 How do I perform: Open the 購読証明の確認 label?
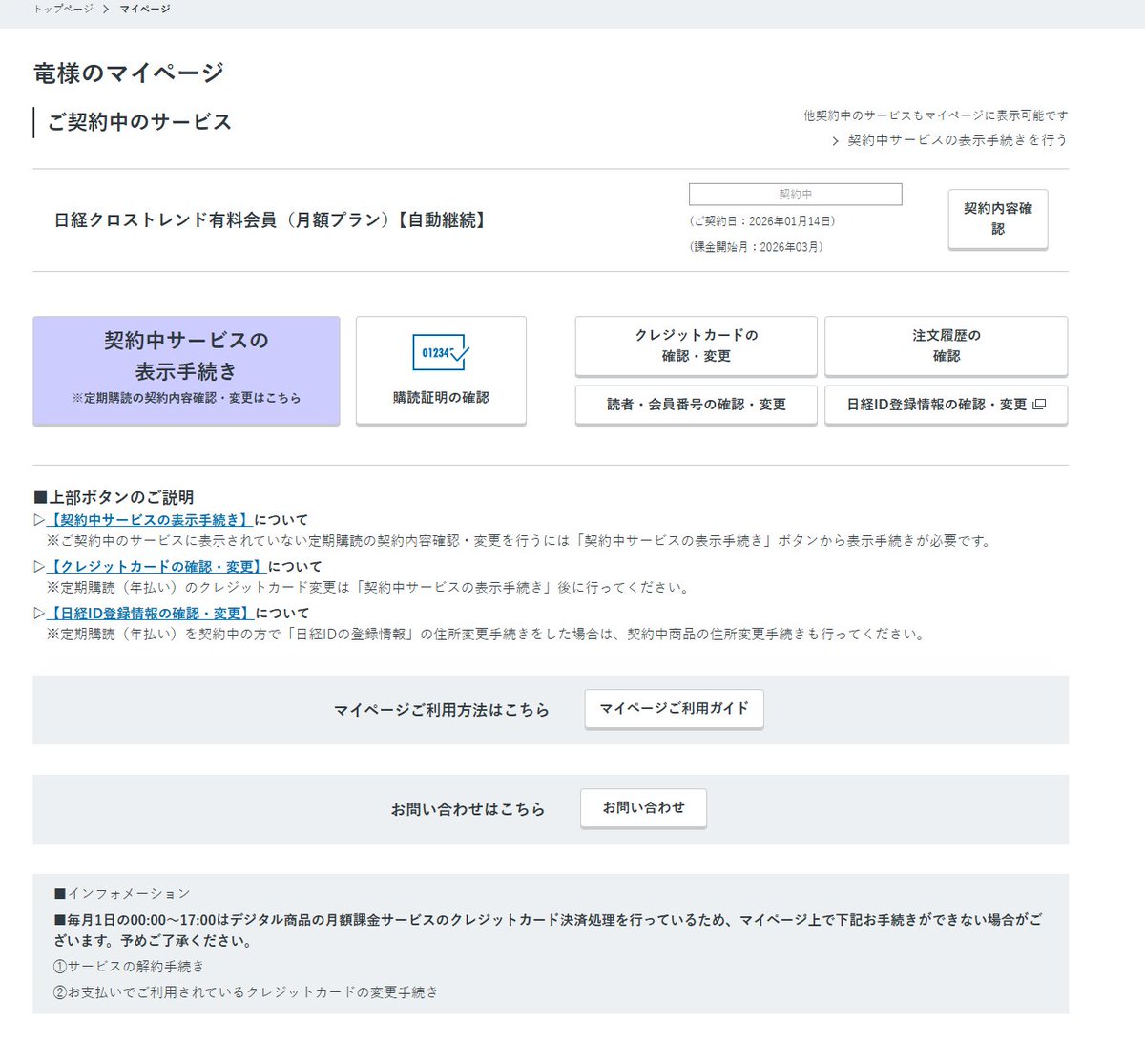pyautogui.click(x=441, y=398)
